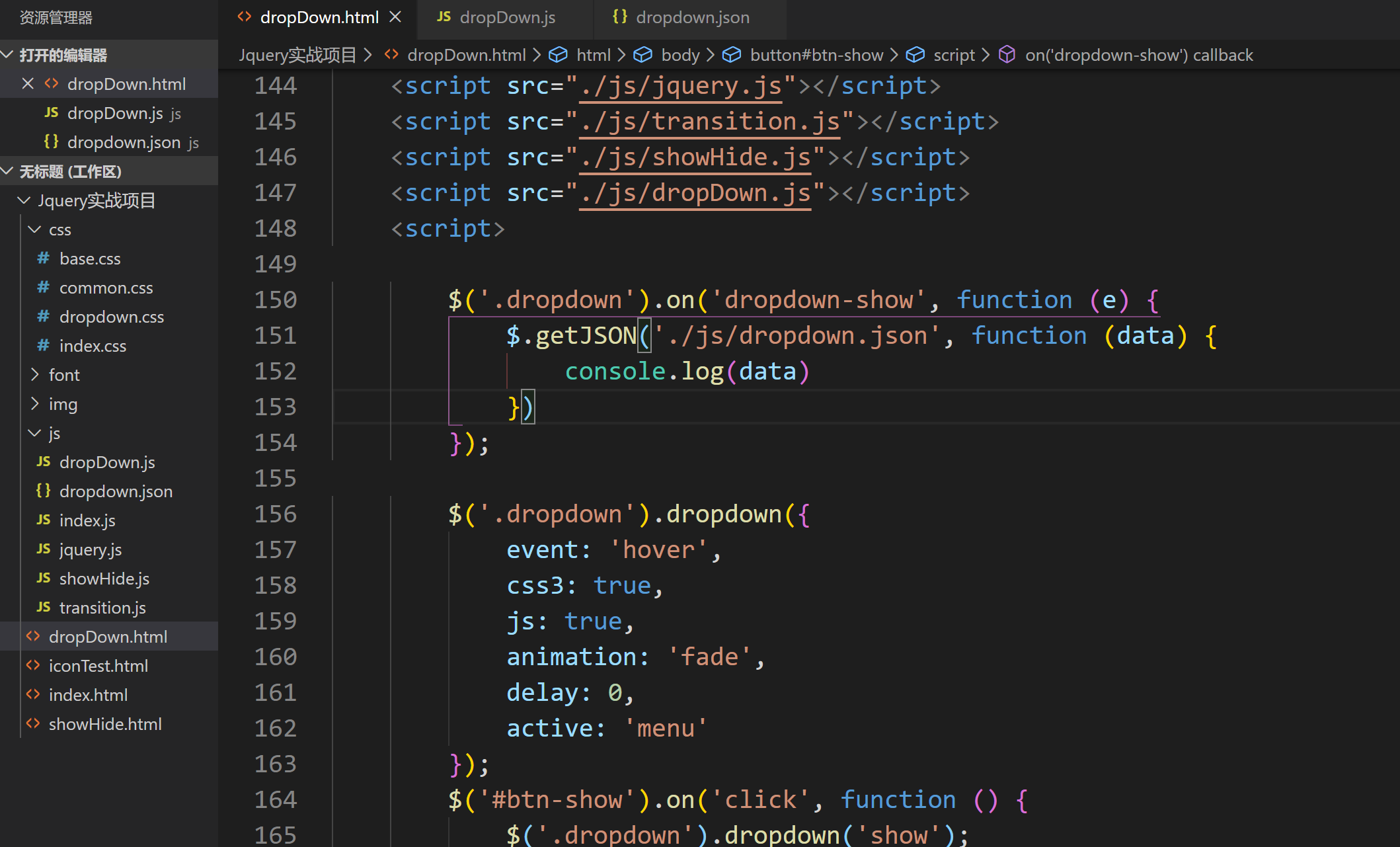Open iconTest.html from the explorer
This screenshot has width=1400, height=847.
click(x=109, y=666)
